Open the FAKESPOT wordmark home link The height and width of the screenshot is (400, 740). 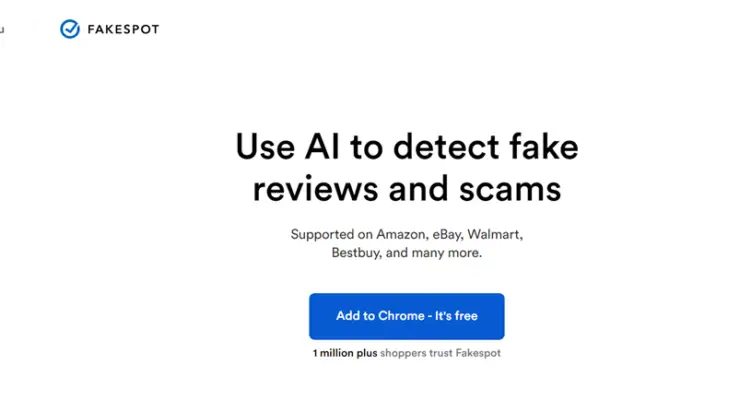123,30
